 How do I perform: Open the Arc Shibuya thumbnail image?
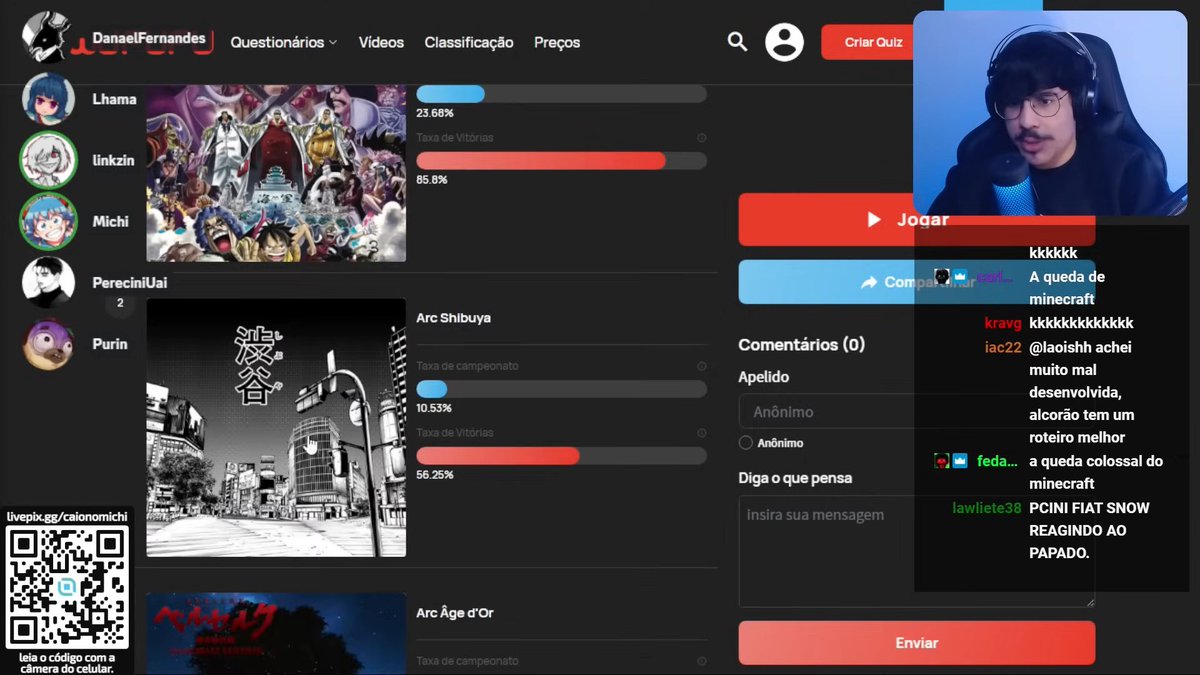pos(276,428)
